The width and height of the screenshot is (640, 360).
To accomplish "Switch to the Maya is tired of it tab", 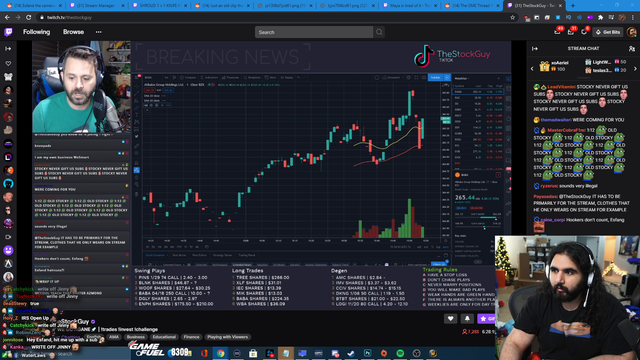I will point(409,6).
